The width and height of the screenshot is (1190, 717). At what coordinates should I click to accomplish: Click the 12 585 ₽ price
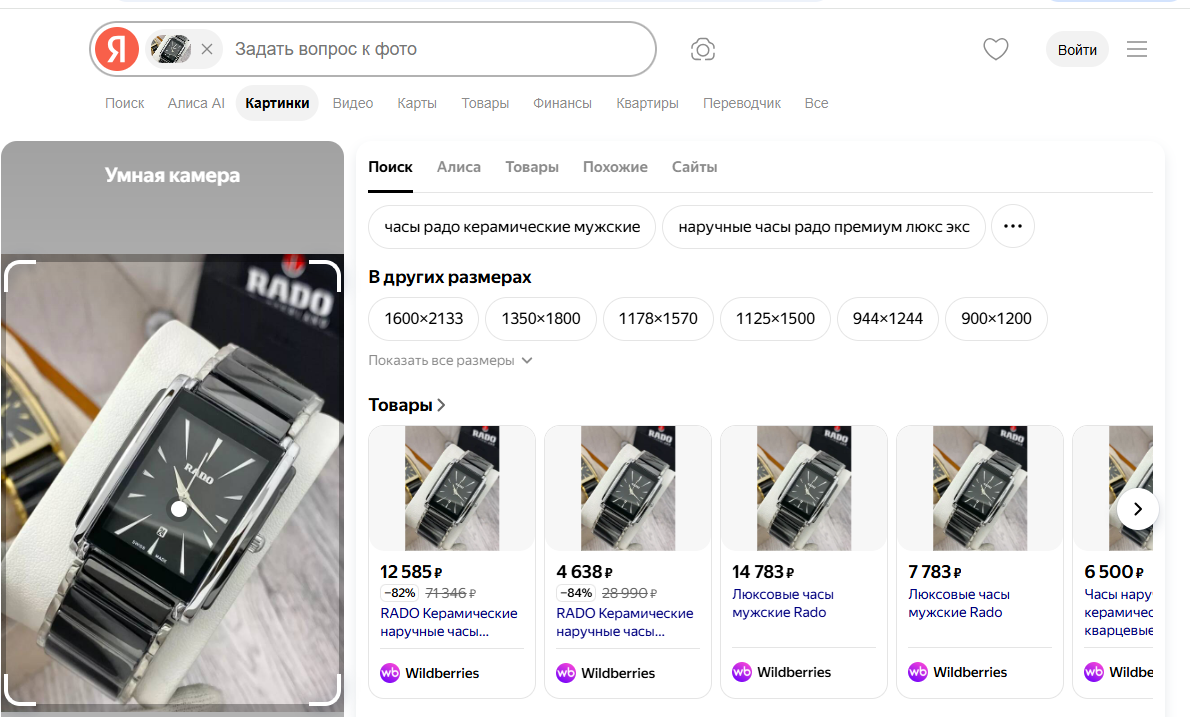click(x=411, y=571)
